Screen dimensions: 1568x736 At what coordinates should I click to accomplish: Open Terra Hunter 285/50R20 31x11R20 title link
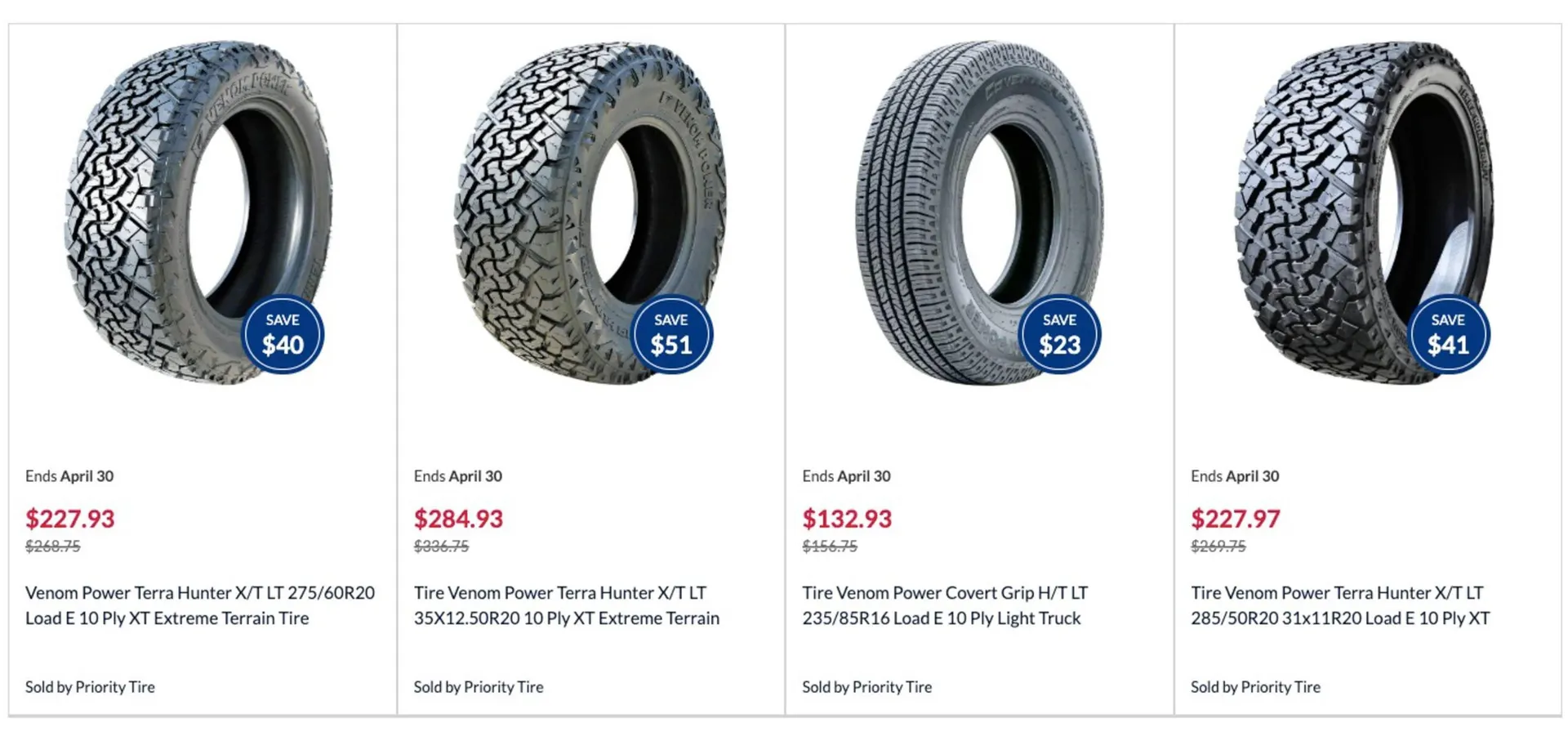(1339, 605)
